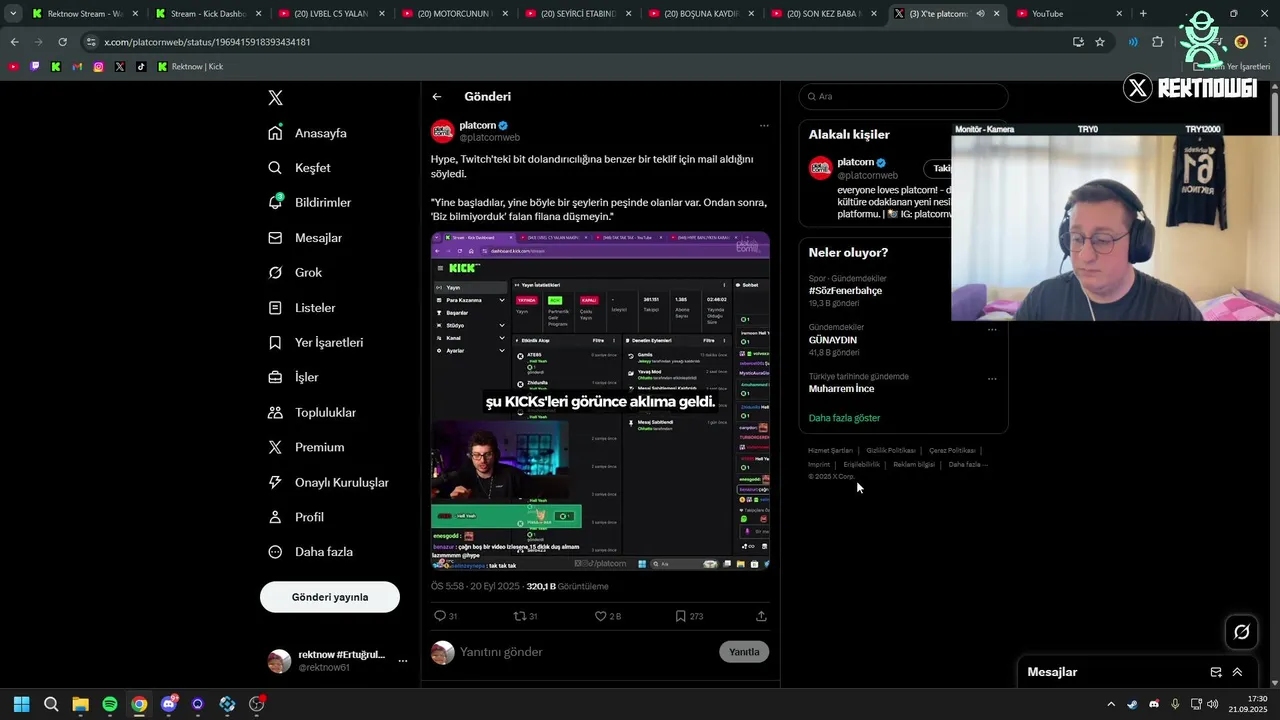This screenshot has height=720, width=1280.
Task: Open Keşfet explore page
Action: 300,168
